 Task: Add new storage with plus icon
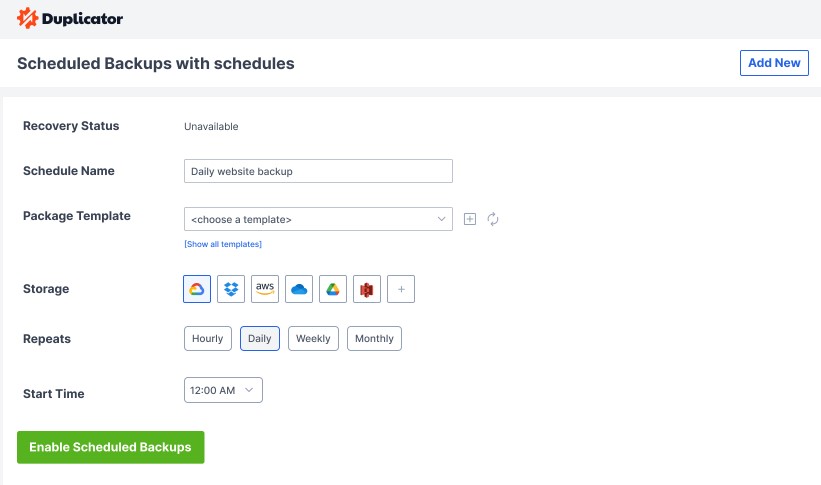tap(401, 289)
